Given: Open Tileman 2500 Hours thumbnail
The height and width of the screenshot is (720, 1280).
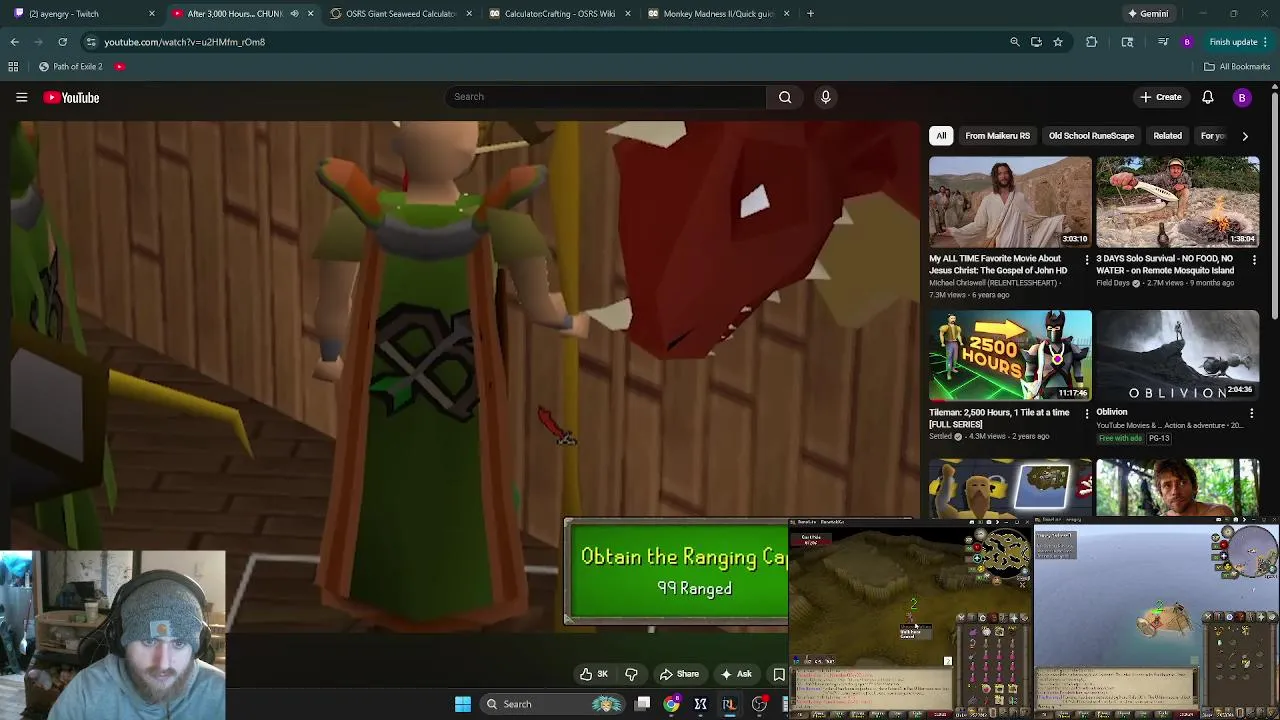Looking at the screenshot, I should click(1010, 355).
